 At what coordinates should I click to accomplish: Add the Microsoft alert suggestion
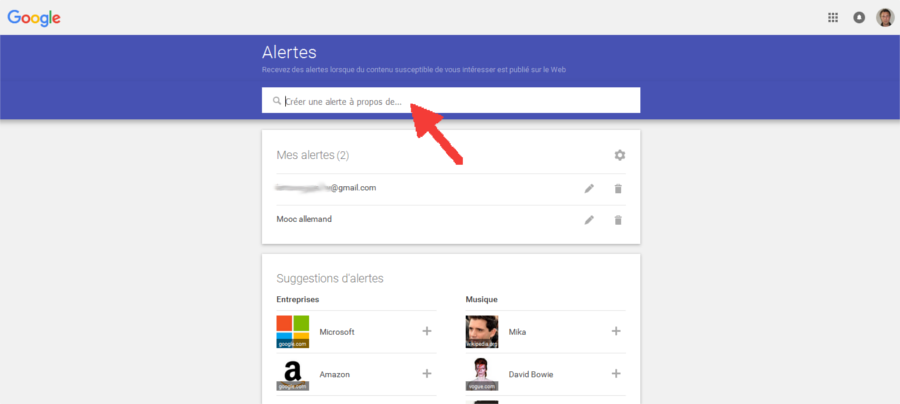tap(426, 331)
